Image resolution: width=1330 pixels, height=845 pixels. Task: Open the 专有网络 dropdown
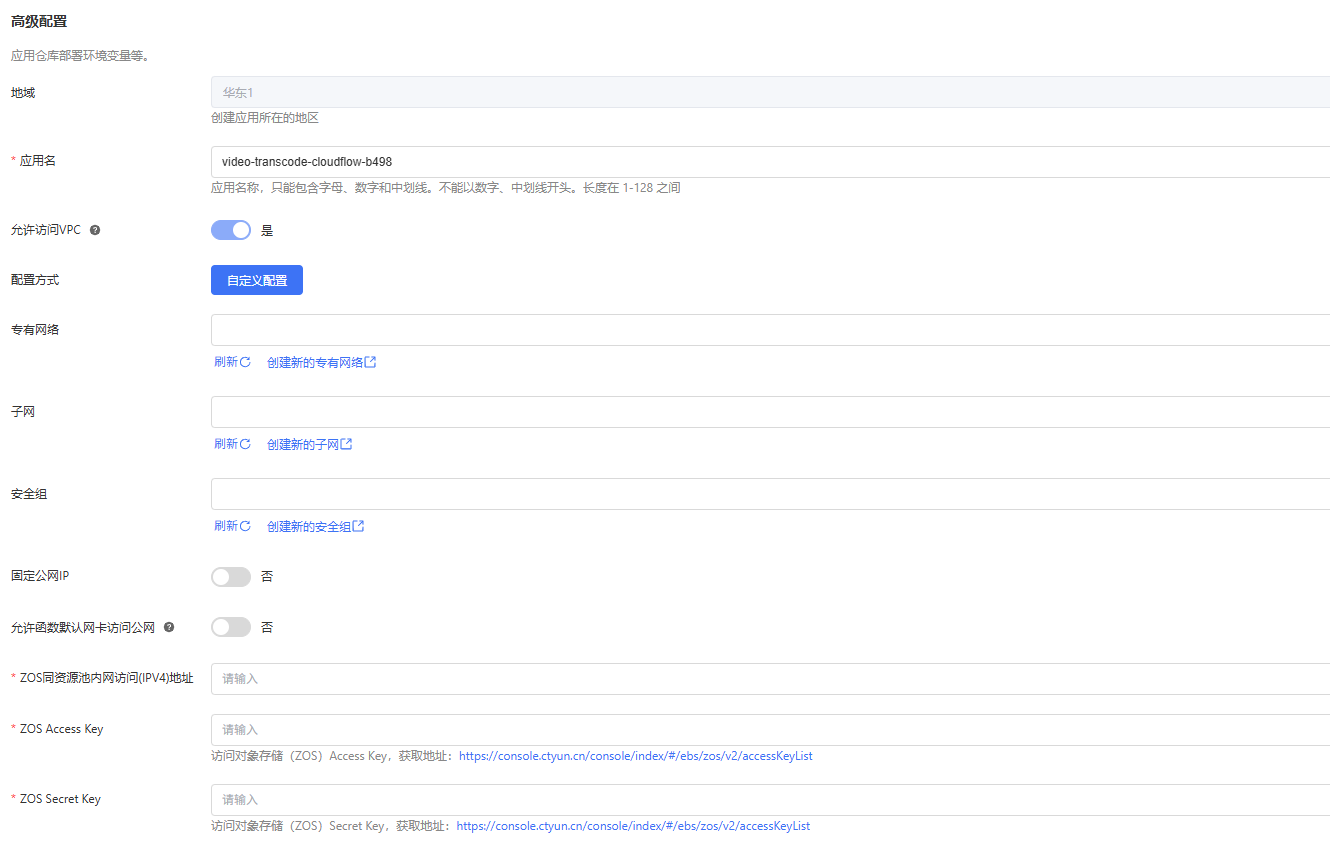770,330
